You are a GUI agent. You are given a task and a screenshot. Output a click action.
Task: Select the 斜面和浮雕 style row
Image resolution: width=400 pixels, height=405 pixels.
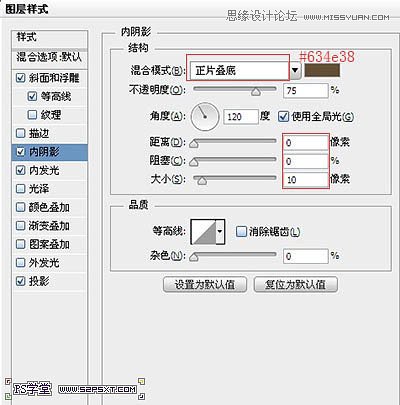[50, 78]
